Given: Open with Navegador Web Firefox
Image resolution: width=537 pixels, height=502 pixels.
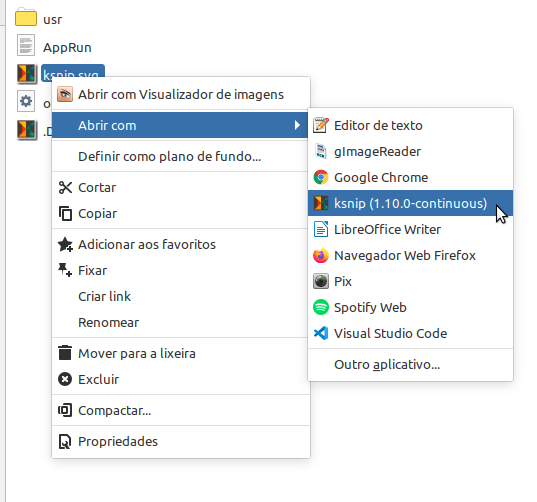Looking at the screenshot, I should 410,255.
